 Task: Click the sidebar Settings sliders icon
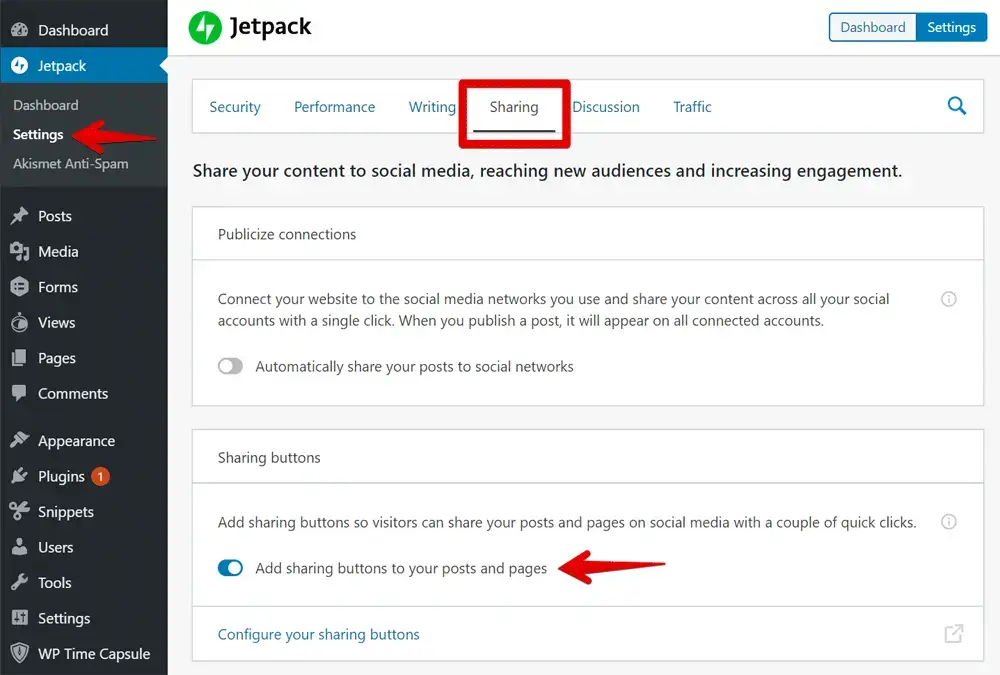20,618
